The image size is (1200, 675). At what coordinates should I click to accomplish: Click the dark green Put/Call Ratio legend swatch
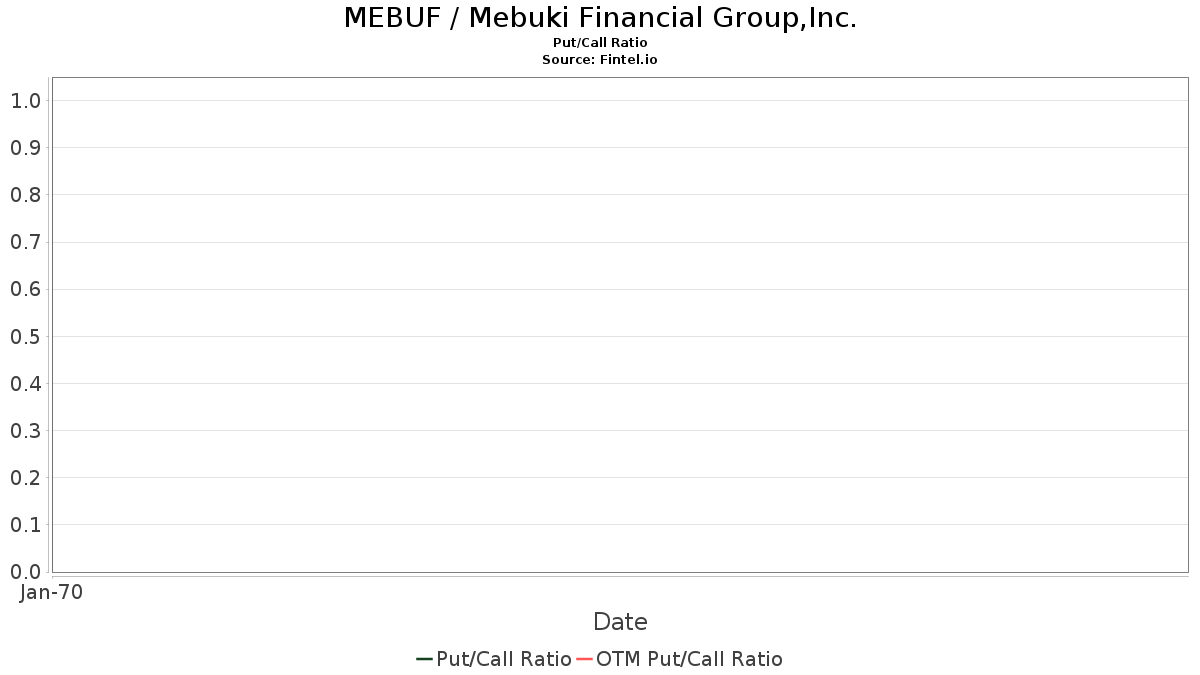tap(424, 659)
